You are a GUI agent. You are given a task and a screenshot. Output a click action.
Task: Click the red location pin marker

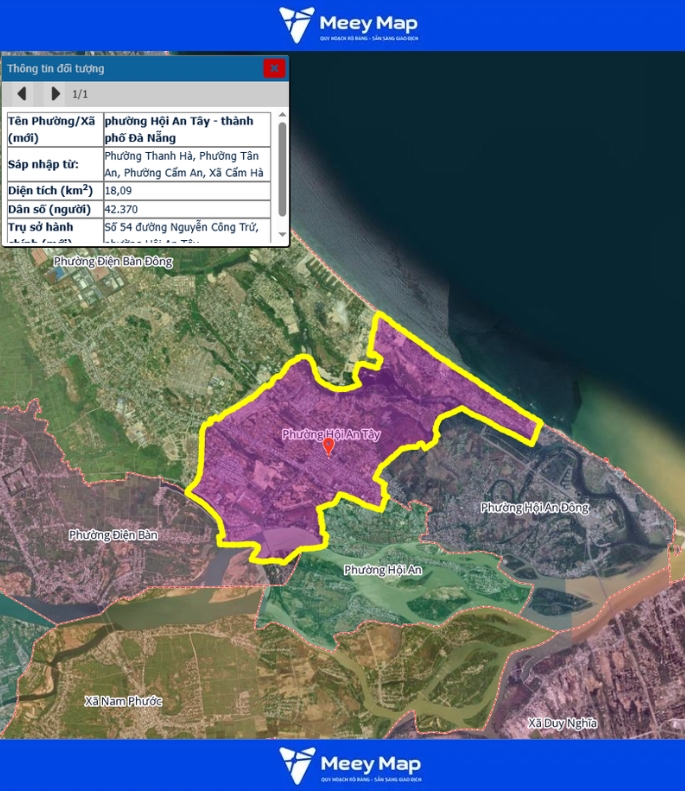(x=329, y=447)
